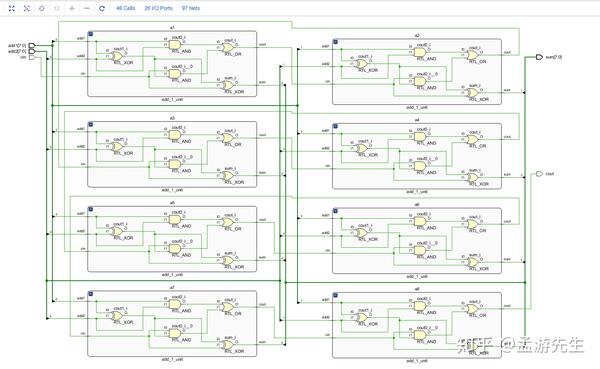The height and width of the screenshot is (369, 600).
Task: Collapse the a1 module block
Action: 91,34
